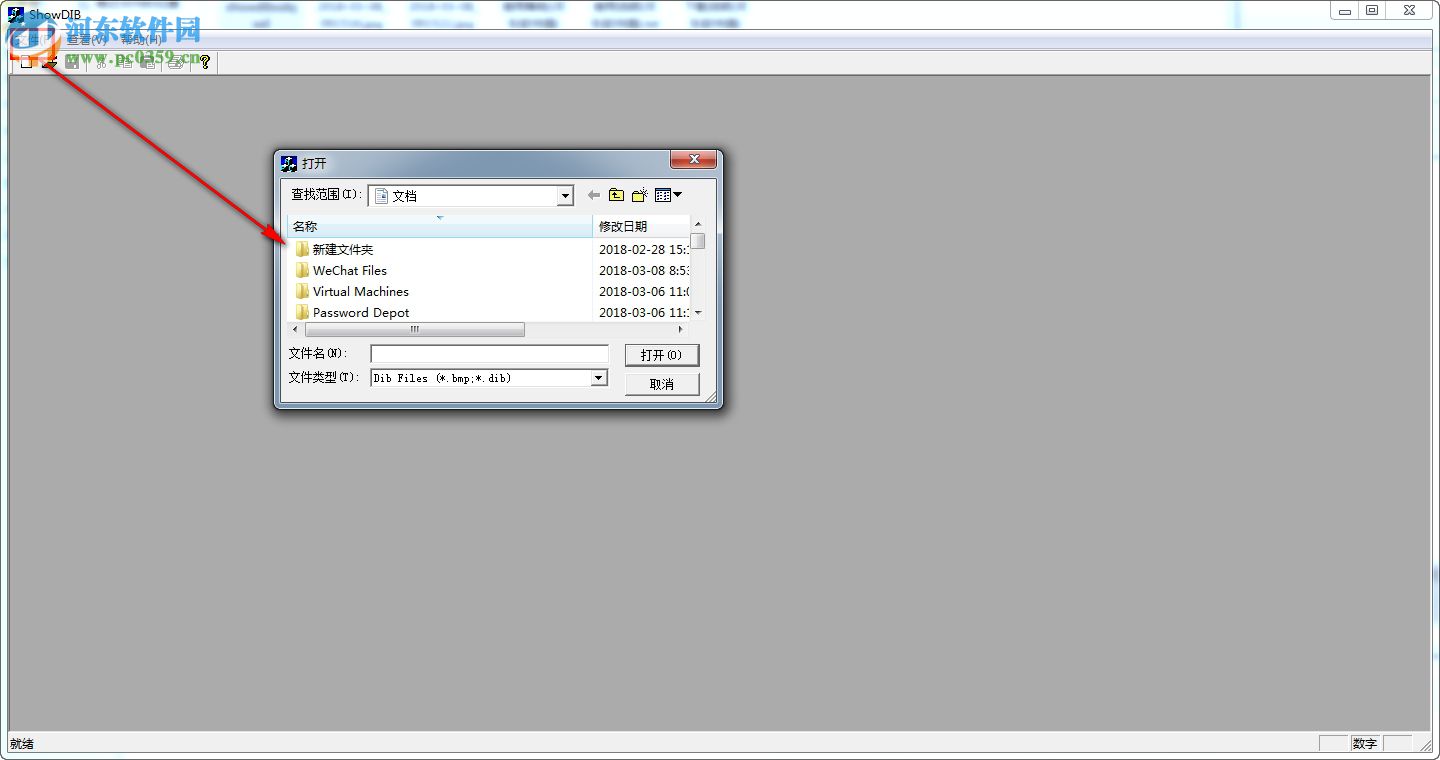Click the 2018-02-28 date cell
The width and height of the screenshot is (1440, 760).
coord(644,249)
